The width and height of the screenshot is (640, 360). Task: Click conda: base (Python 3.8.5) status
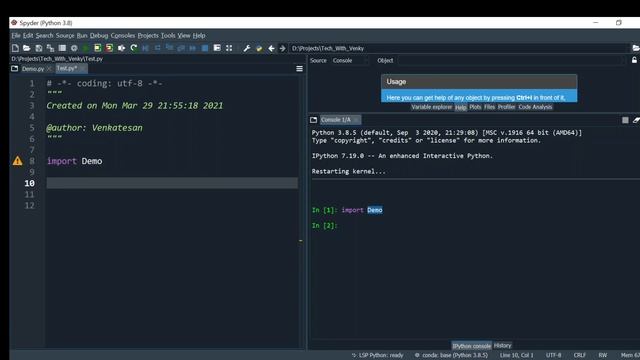pos(451,355)
